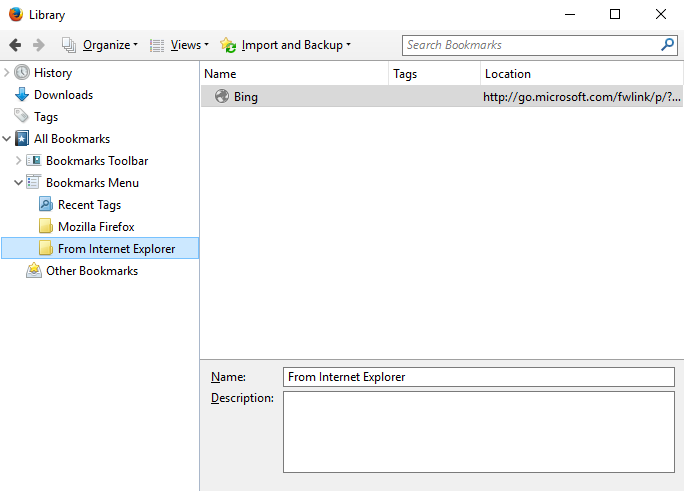Expand the History tree node
Screen dimensions: 684x491
7,73
